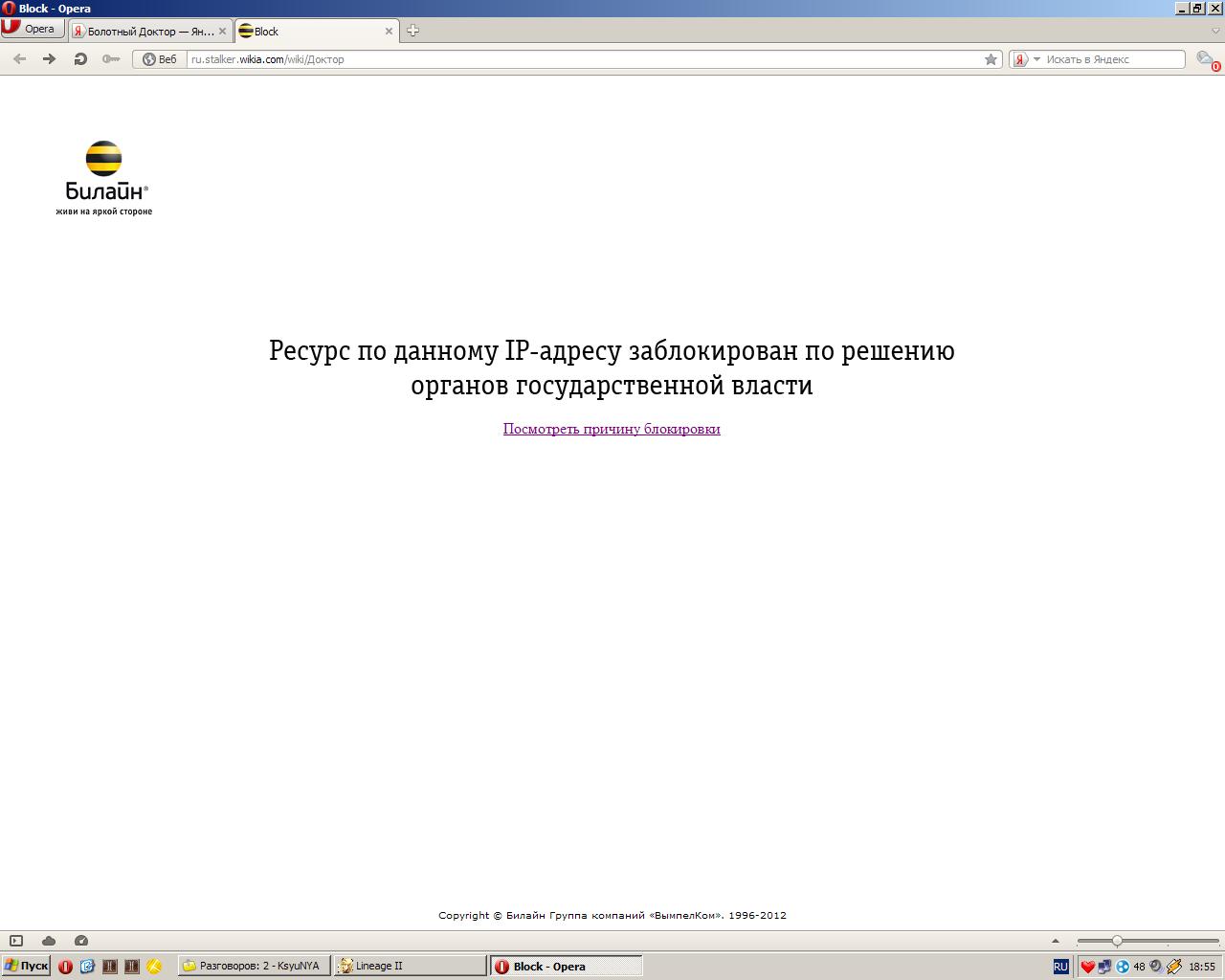
Task: Launch second brown book icon in quick launch
Action: (131, 967)
